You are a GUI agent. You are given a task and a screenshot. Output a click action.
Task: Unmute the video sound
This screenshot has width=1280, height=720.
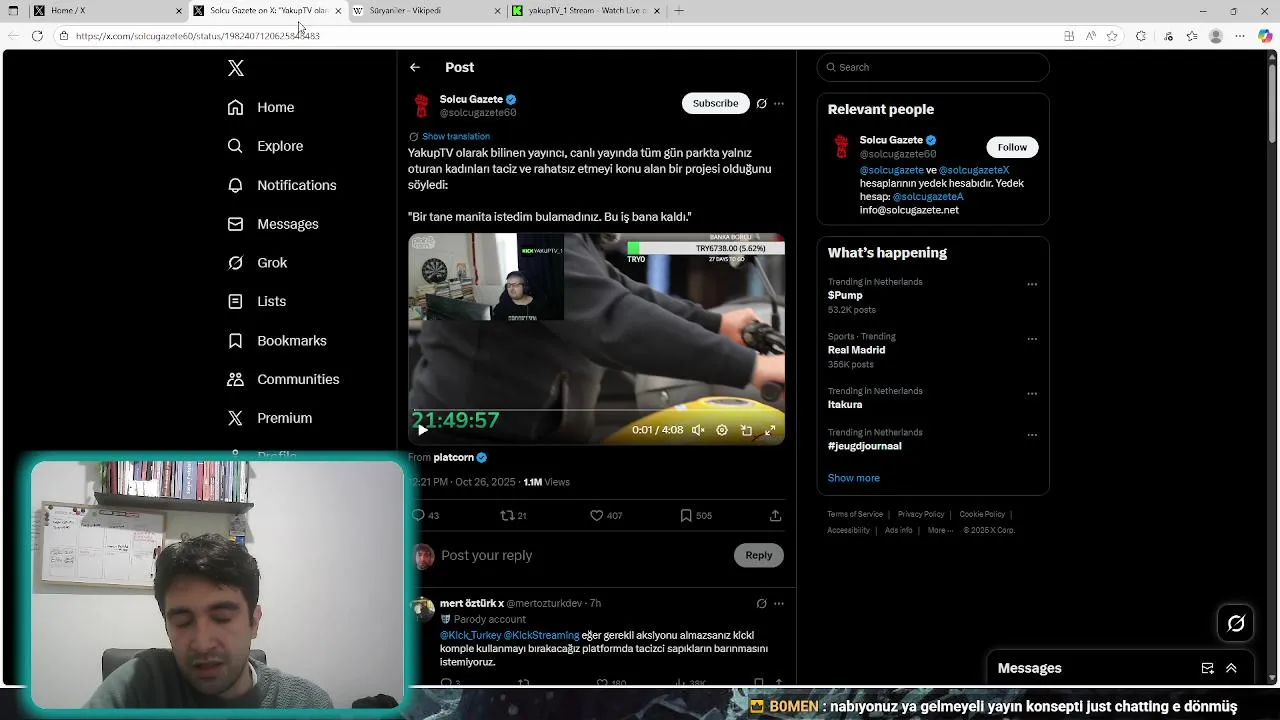click(x=698, y=430)
